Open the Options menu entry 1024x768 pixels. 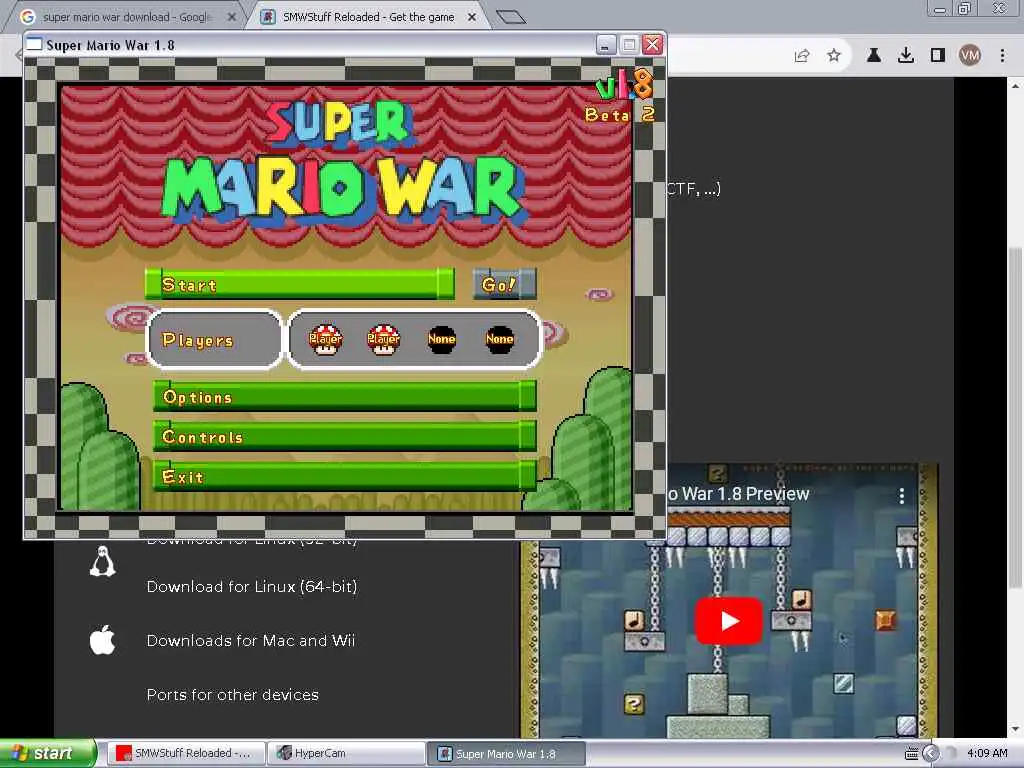(x=345, y=396)
